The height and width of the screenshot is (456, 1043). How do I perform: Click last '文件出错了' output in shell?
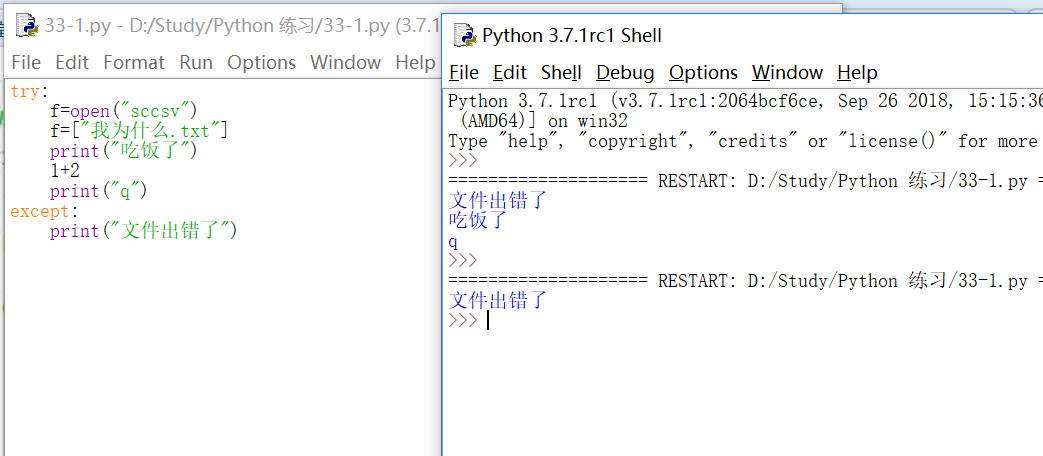click(x=498, y=300)
